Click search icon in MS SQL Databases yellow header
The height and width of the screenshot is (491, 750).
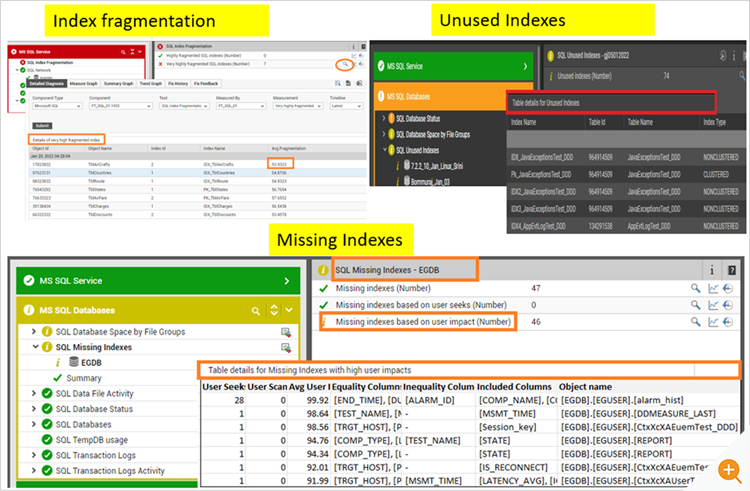pos(256,311)
